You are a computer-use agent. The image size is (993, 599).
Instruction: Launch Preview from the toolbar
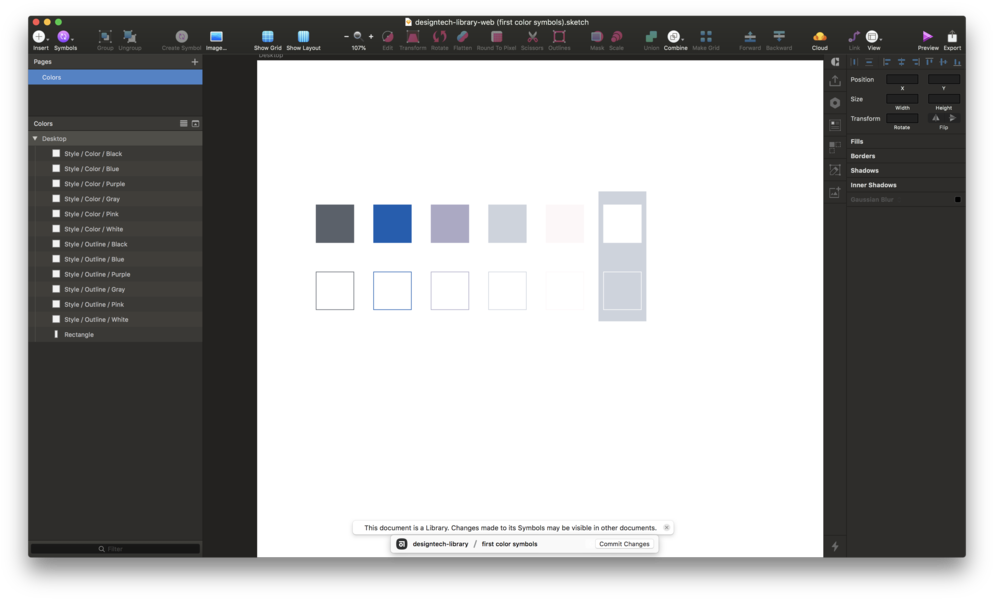(x=927, y=37)
